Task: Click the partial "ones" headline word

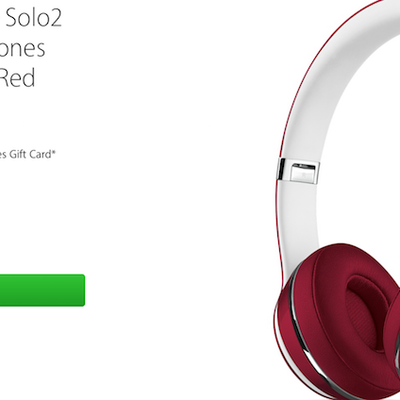Action: click(22, 48)
